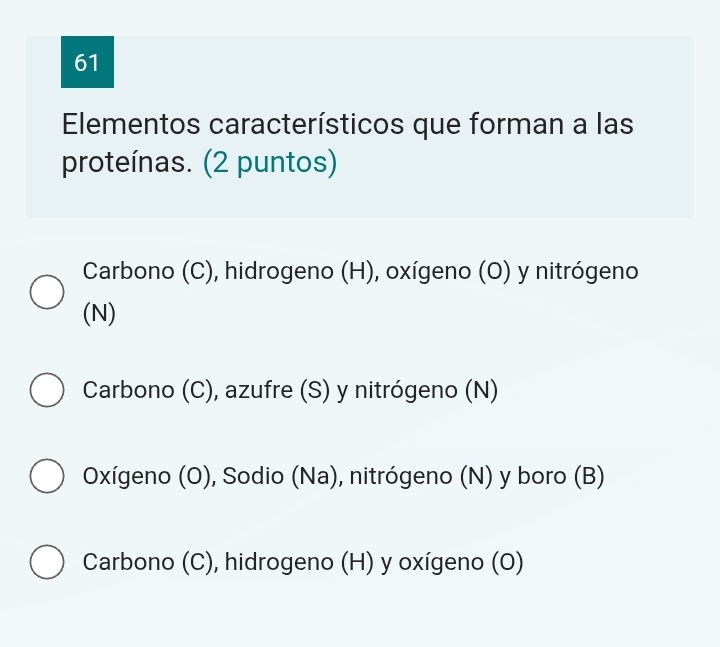Pick the radio button for 'Oxígeno, Sodio, nitrógeno y boro'

[45, 475]
